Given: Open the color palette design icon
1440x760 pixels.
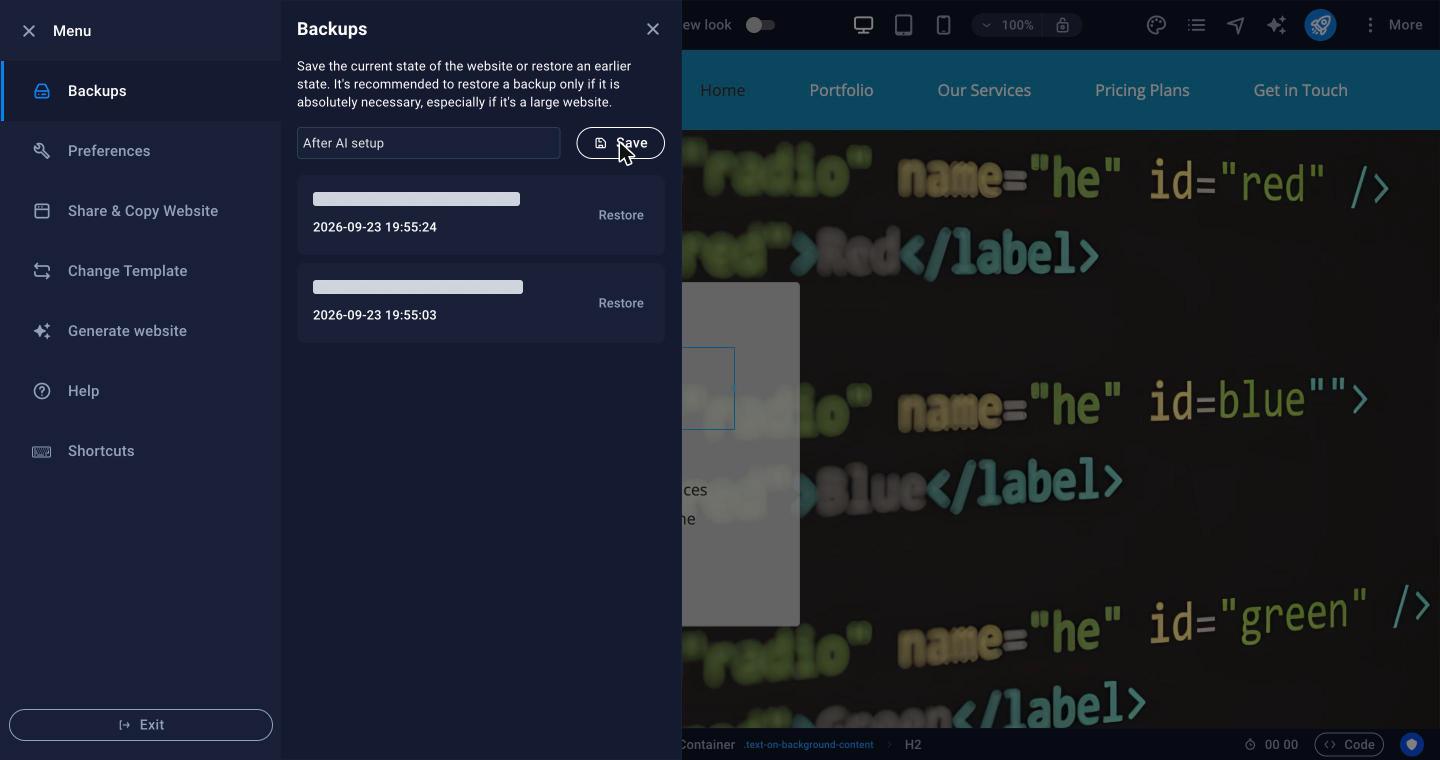Looking at the screenshot, I should [1156, 25].
